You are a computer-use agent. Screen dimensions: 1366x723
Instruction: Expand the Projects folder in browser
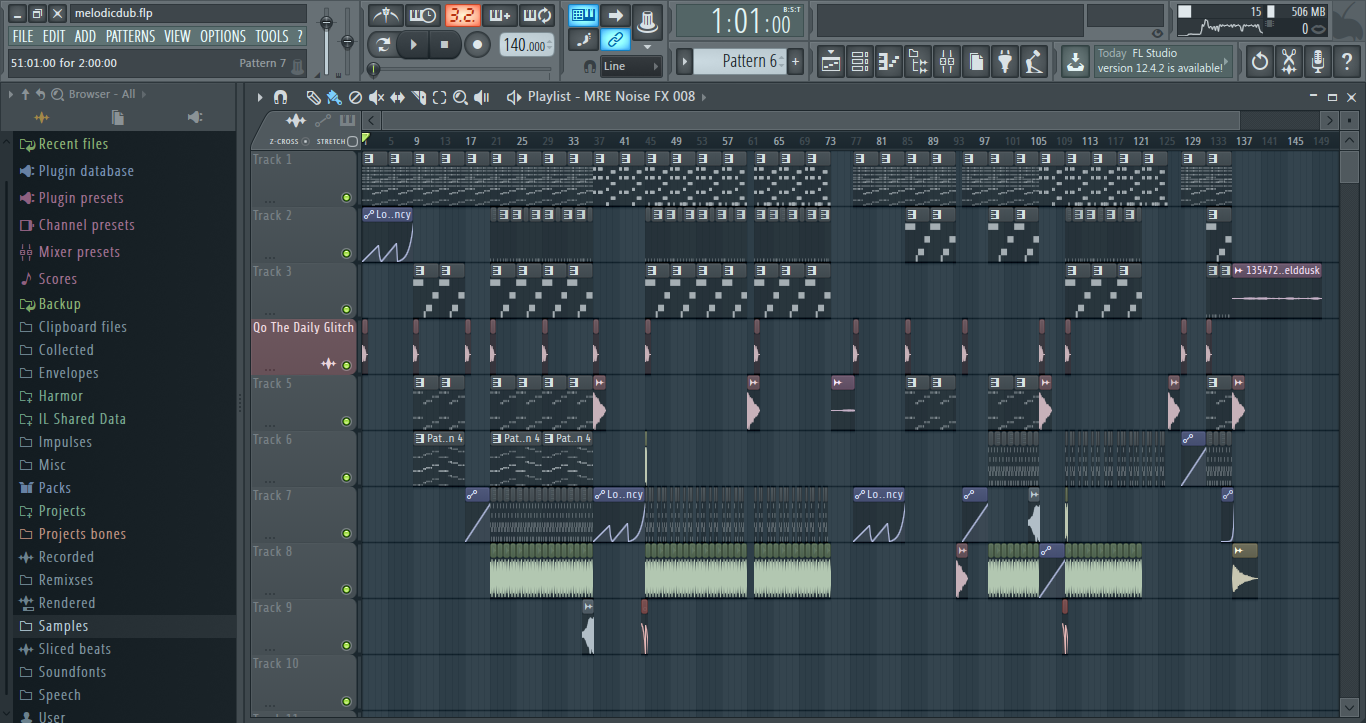pos(62,511)
